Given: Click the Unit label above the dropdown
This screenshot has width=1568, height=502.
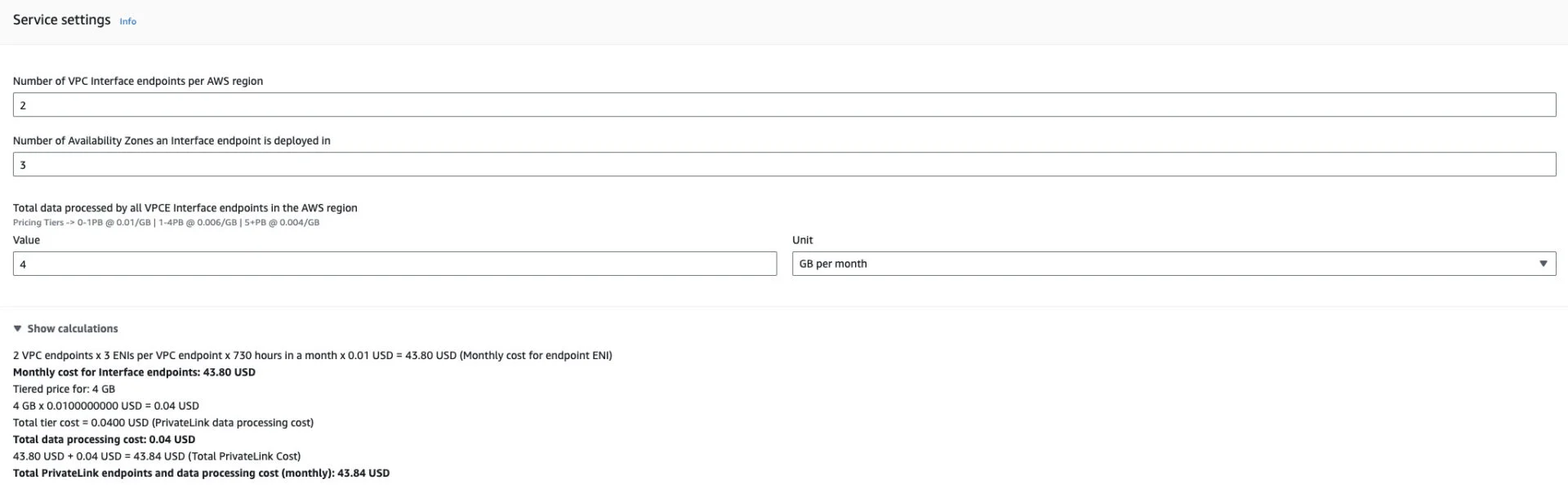Looking at the screenshot, I should (802, 241).
